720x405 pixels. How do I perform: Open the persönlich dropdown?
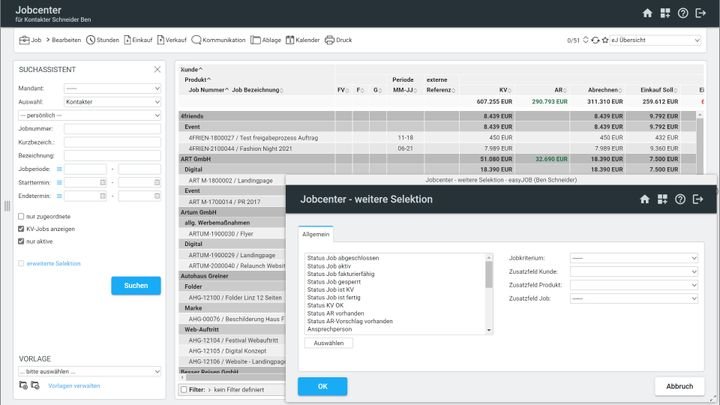coord(90,115)
